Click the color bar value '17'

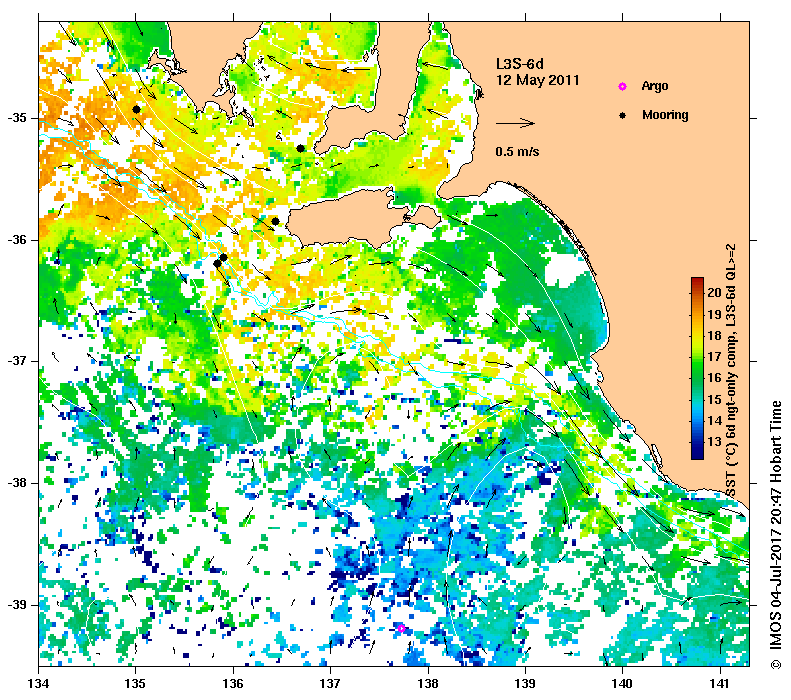(x=714, y=357)
